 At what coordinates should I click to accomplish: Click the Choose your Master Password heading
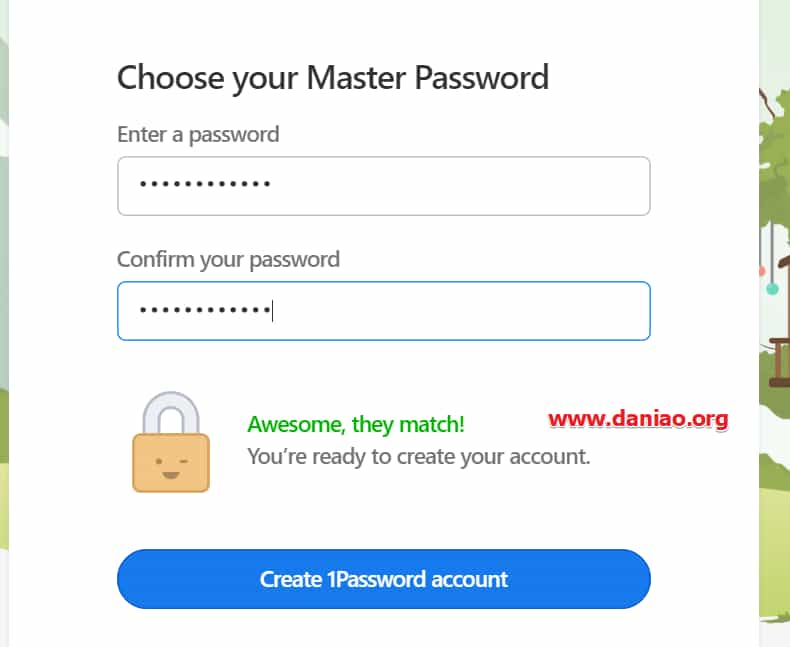pos(333,78)
